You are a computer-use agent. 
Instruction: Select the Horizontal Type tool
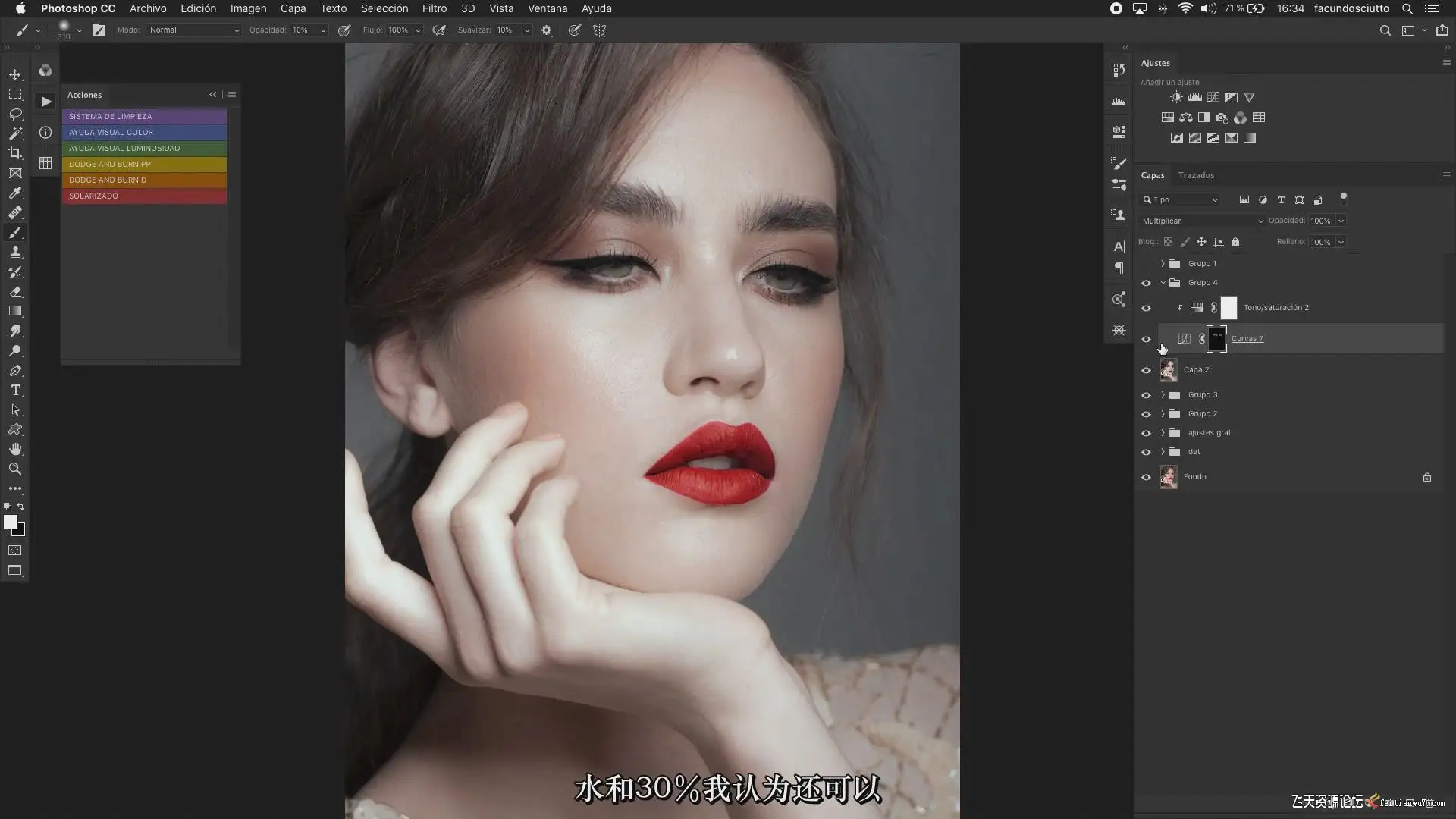15,390
